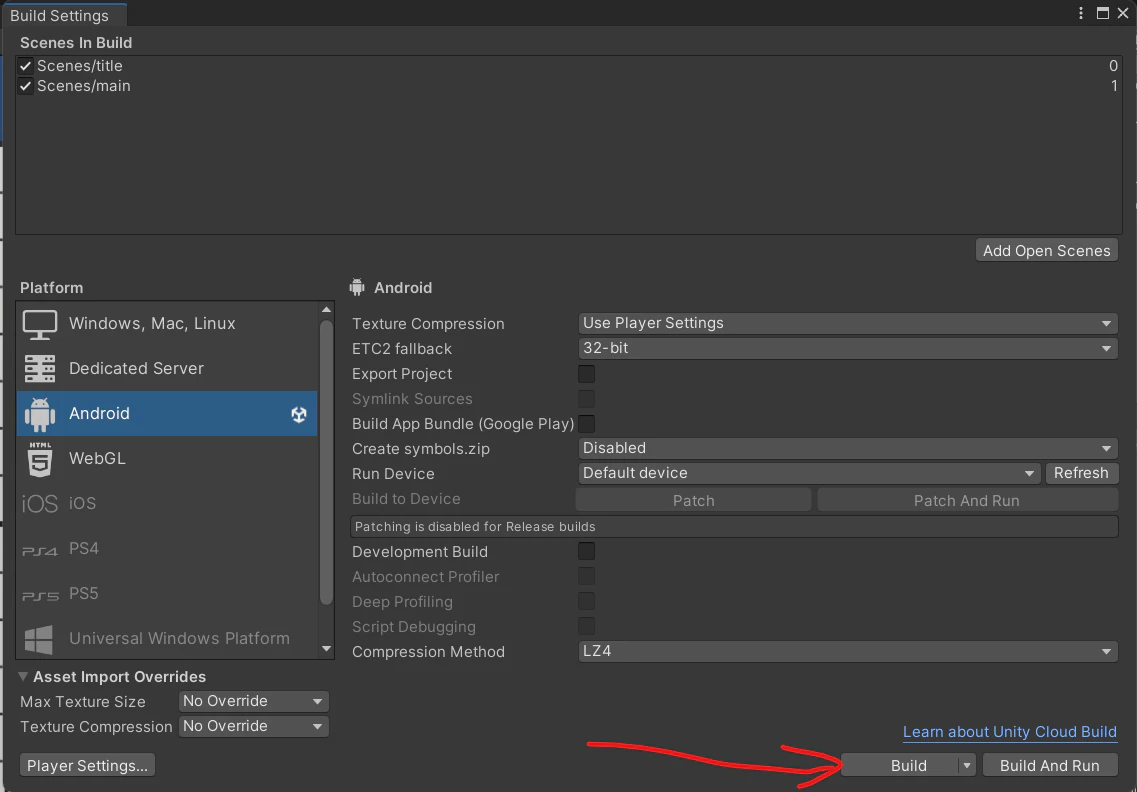This screenshot has width=1137, height=792.
Task: Maximize the Build Settings window
Action: click(x=1103, y=13)
